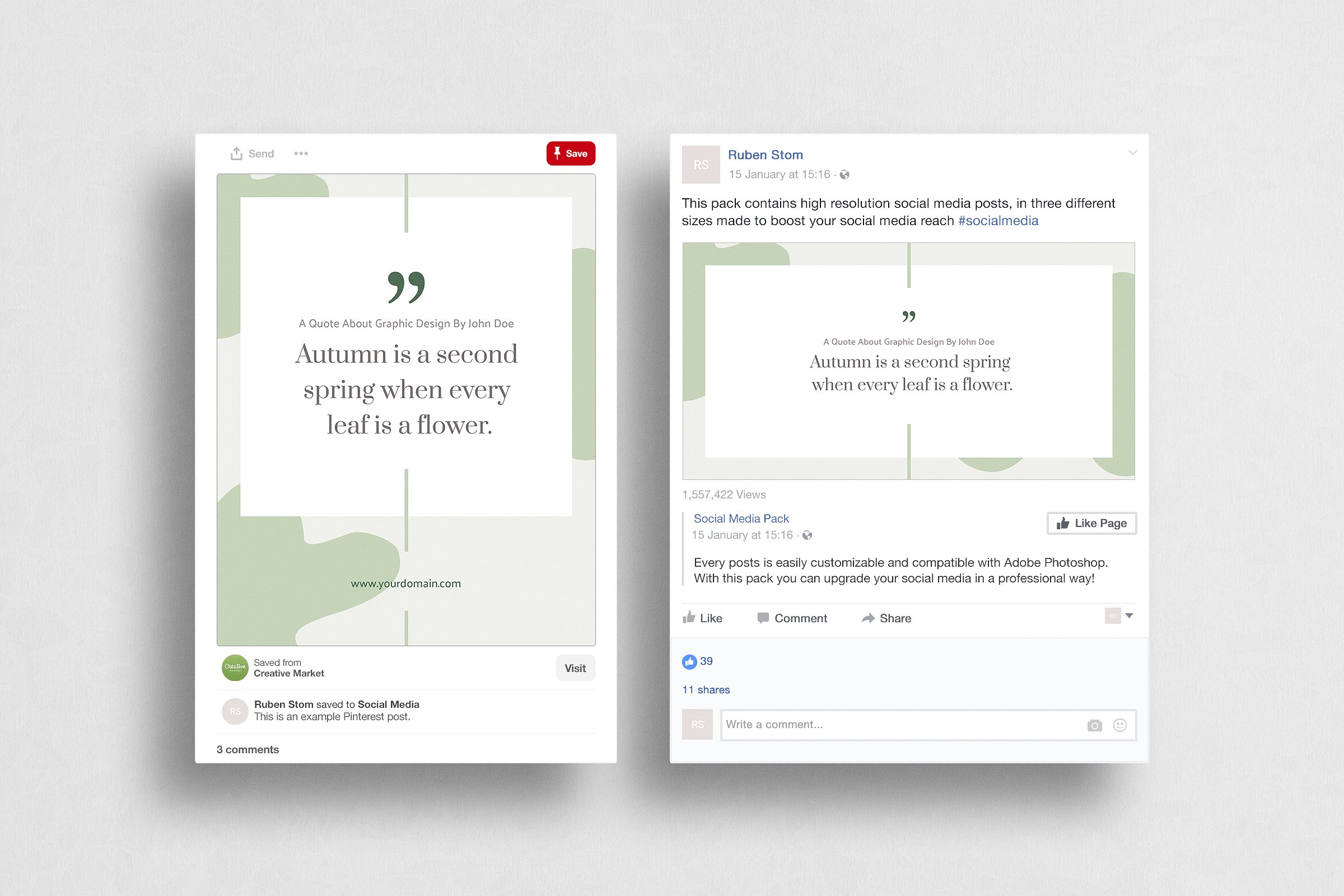
Task: Click the Share arrow icon
Action: point(868,618)
